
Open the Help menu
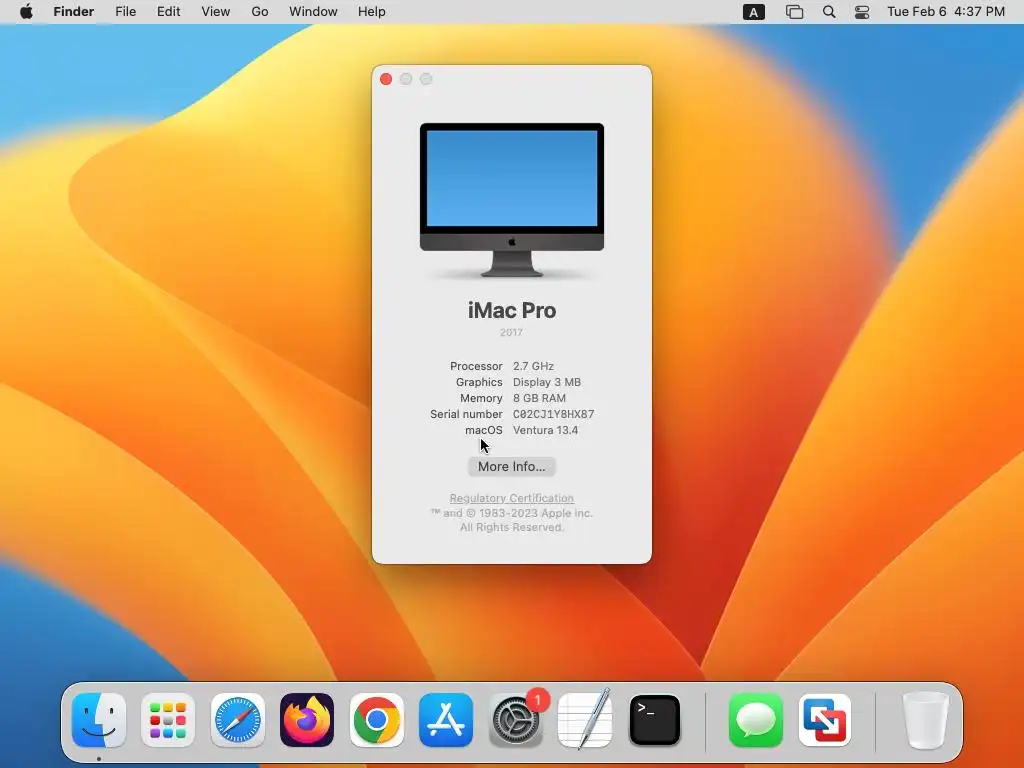[x=372, y=12]
